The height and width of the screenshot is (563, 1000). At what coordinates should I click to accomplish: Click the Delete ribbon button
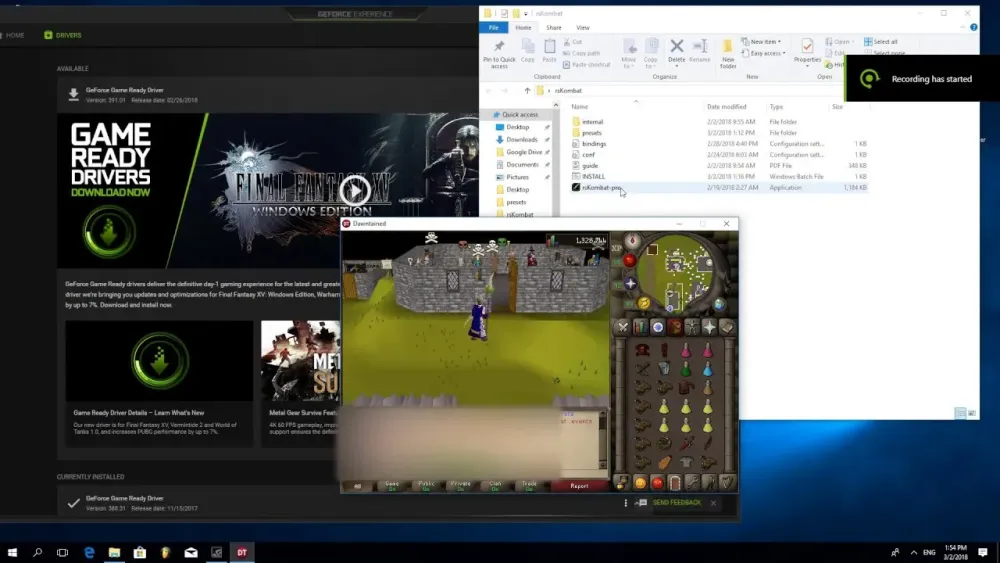tap(677, 51)
